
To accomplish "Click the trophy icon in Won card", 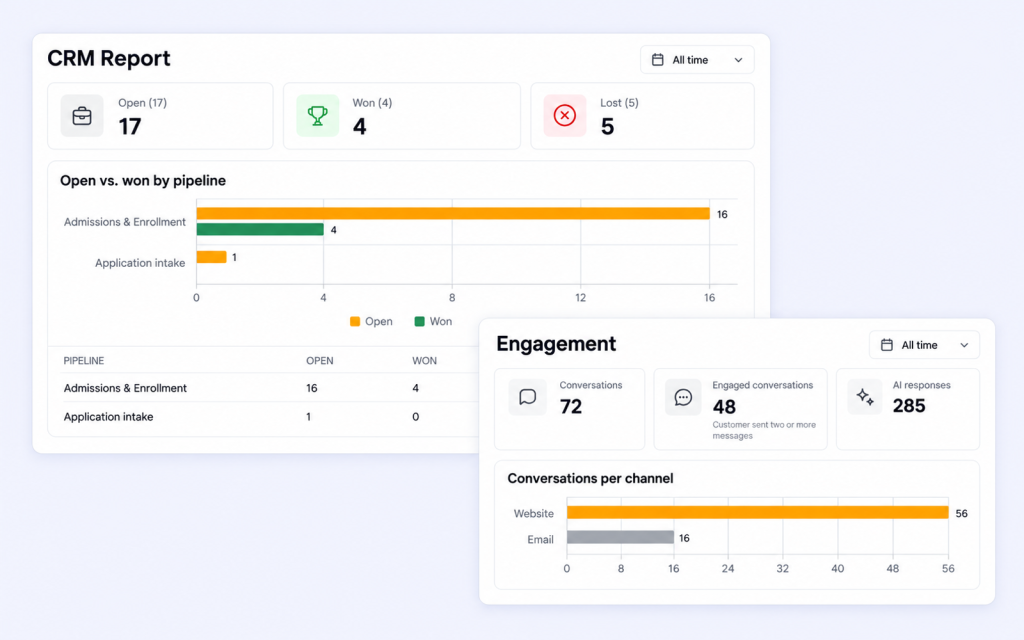I will (317, 116).
